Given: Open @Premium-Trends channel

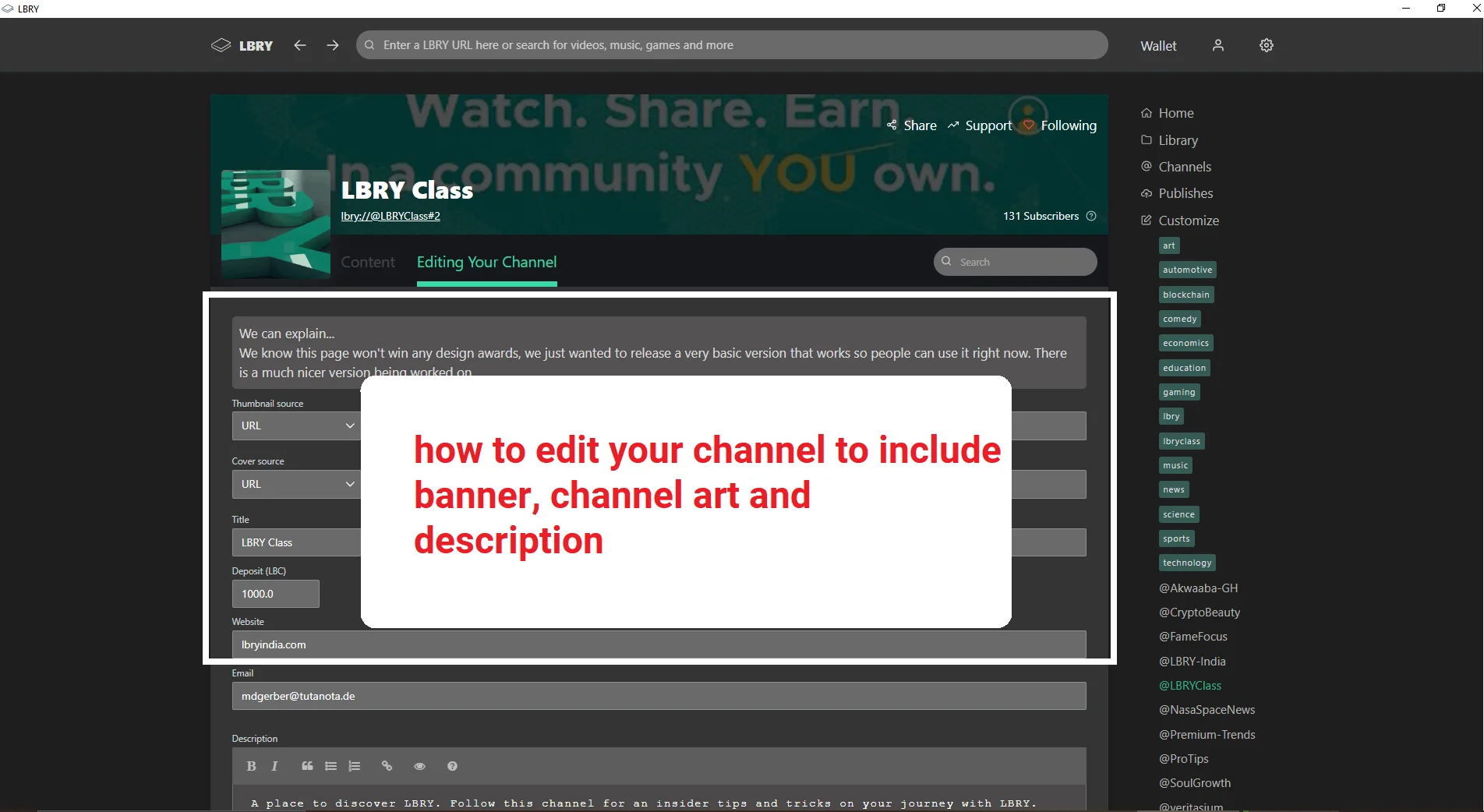Looking at the screenshot, I should click(x=1207, y=735).
